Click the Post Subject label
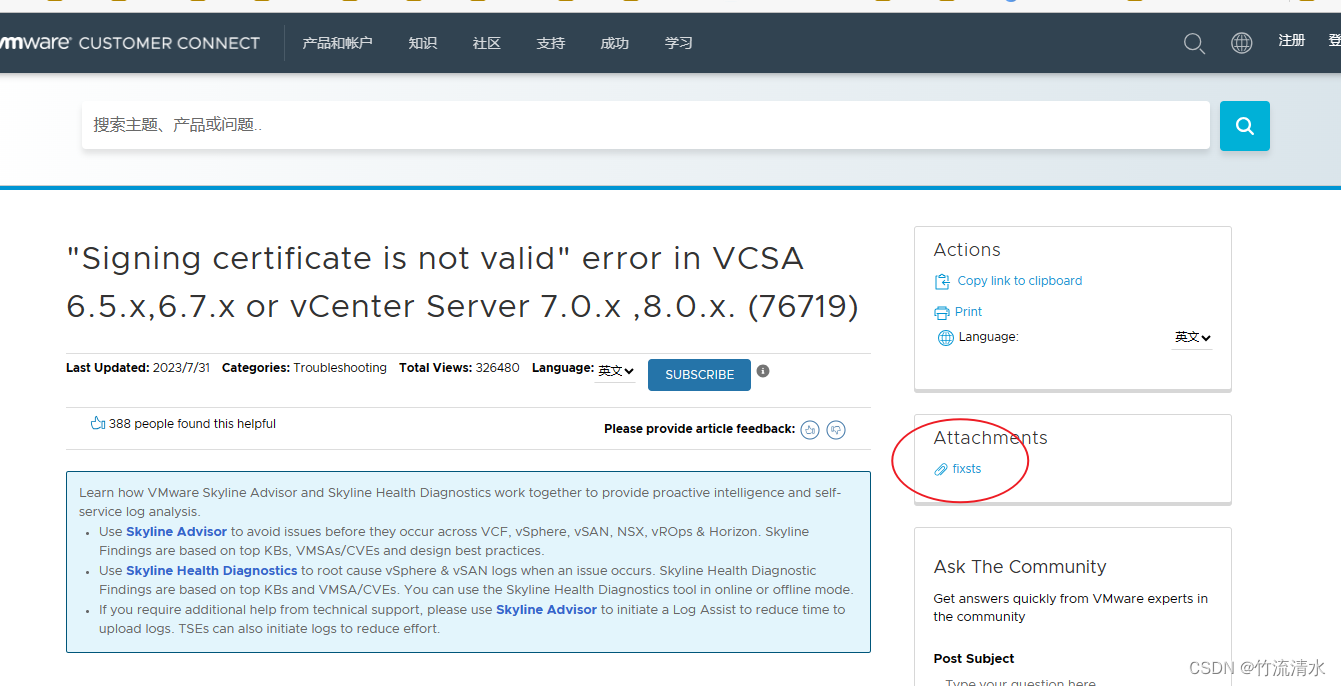 coord(974,659)
